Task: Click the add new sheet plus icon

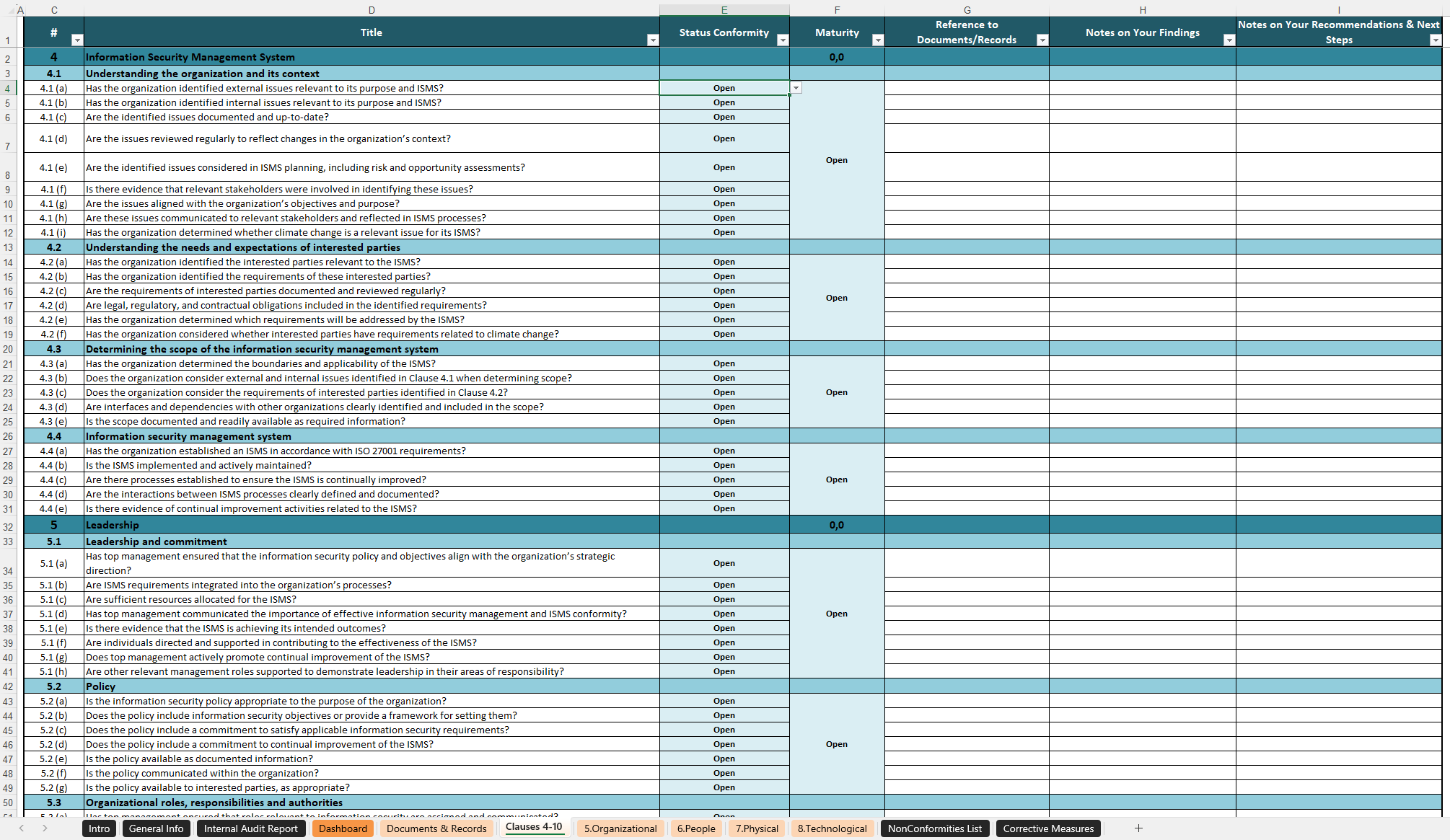Action: (x=1138, y=828)
